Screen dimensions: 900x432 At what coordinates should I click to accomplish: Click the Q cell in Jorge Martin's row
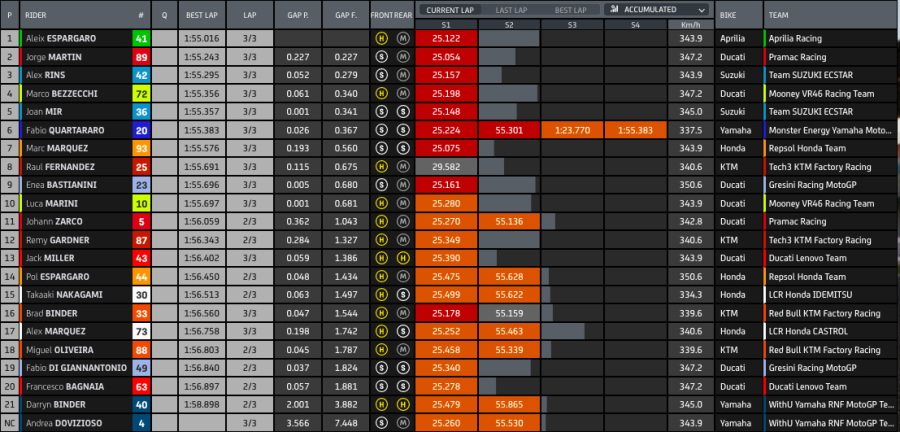click(x=165, y=57)
